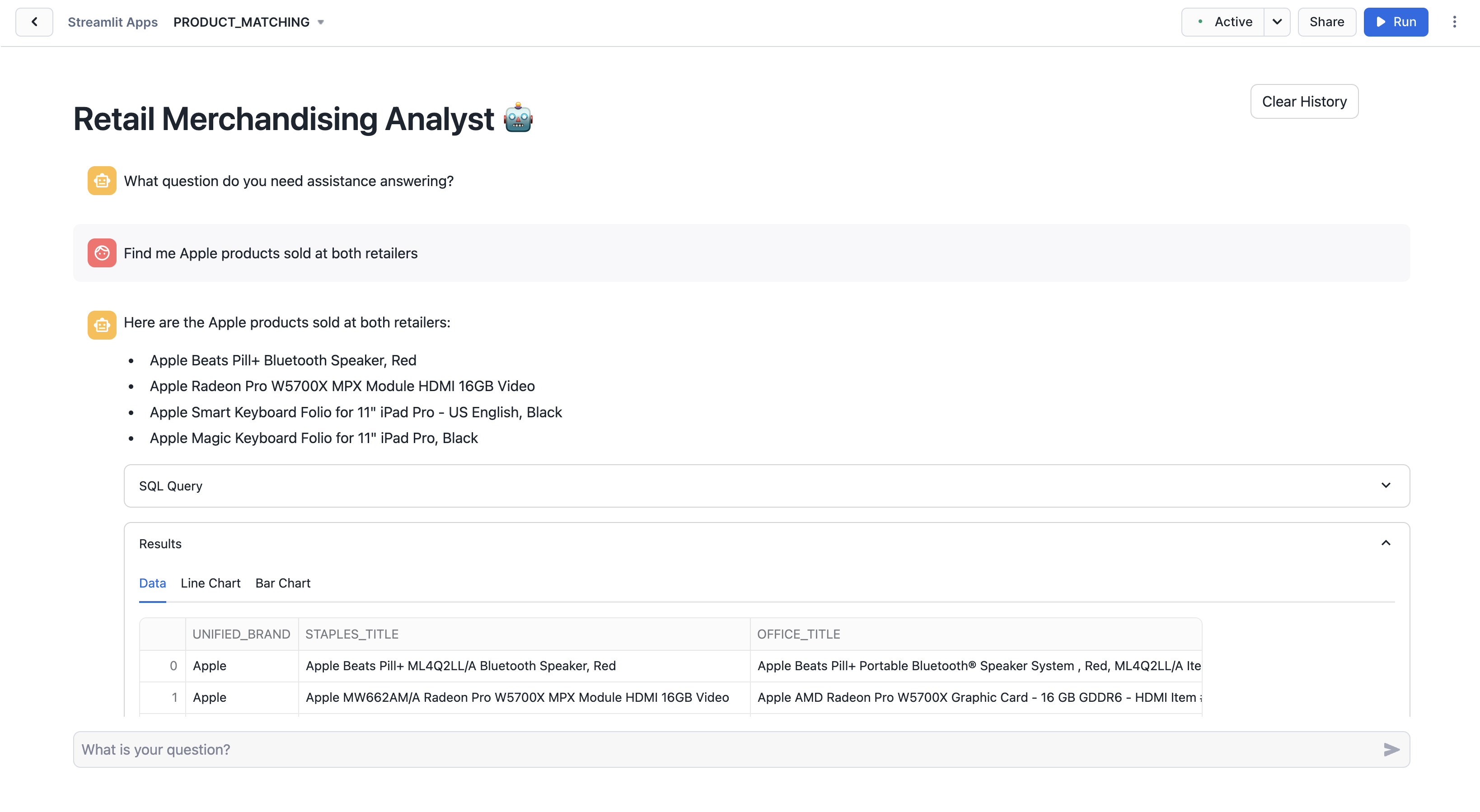This screenshot has width=1480, height=812.
Task: Run the Streamlit app
Action: pos(1395,22)
